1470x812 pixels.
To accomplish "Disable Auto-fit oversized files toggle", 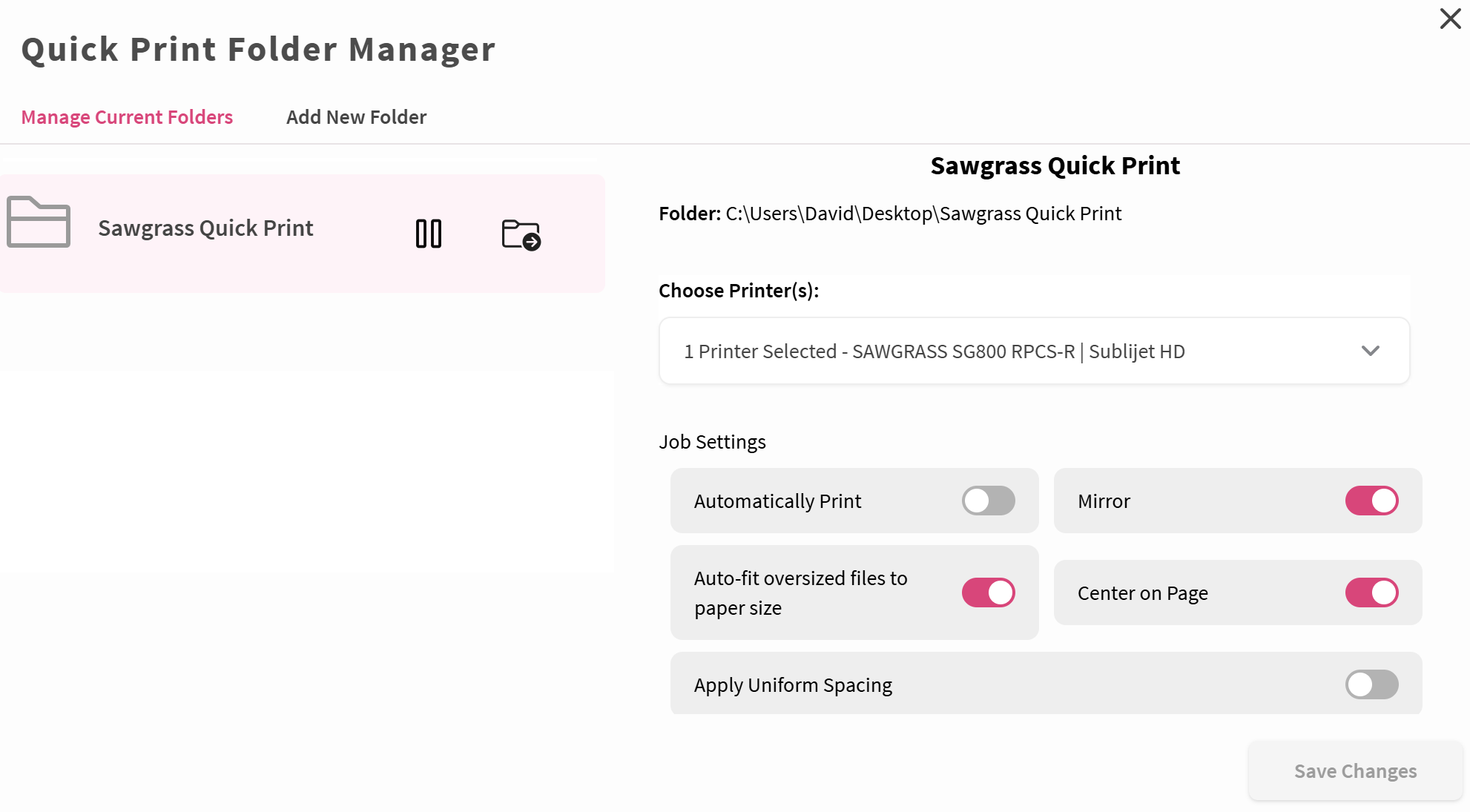I will coord(988,593).
